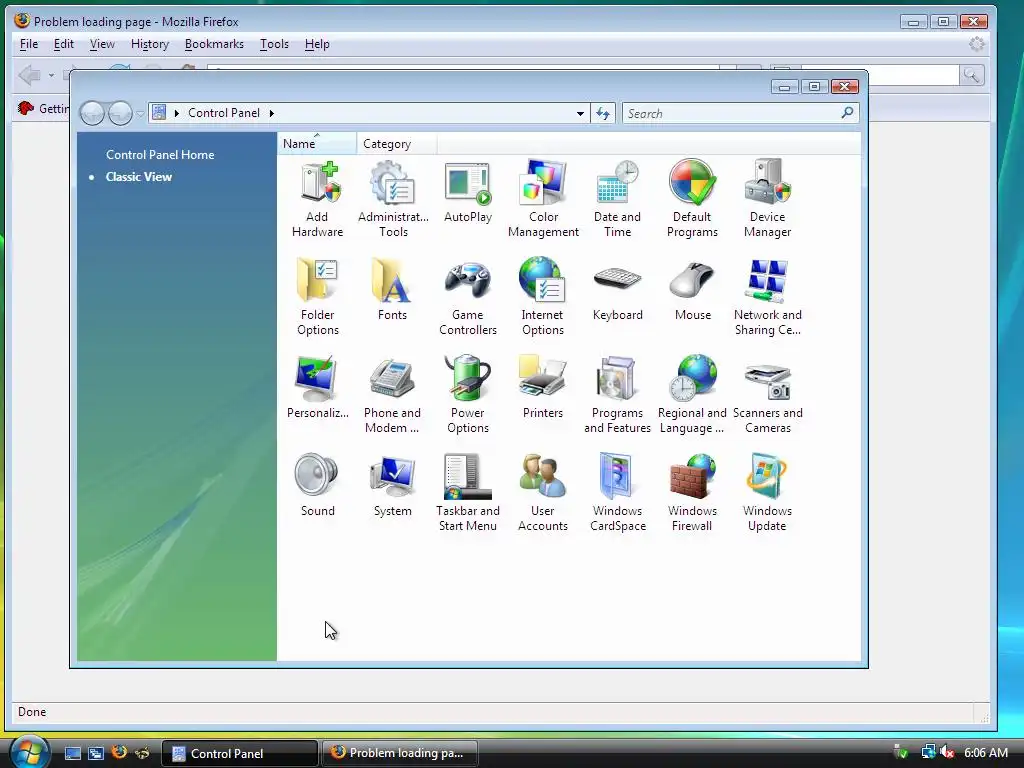Open Internet Options
The width and height of the screenshot is (1024, 768).
542,297
